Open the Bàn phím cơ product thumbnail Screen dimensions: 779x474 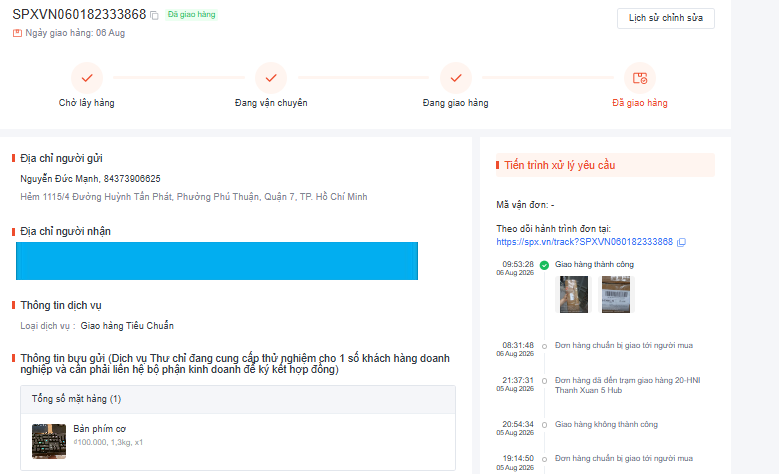point(49,441)
